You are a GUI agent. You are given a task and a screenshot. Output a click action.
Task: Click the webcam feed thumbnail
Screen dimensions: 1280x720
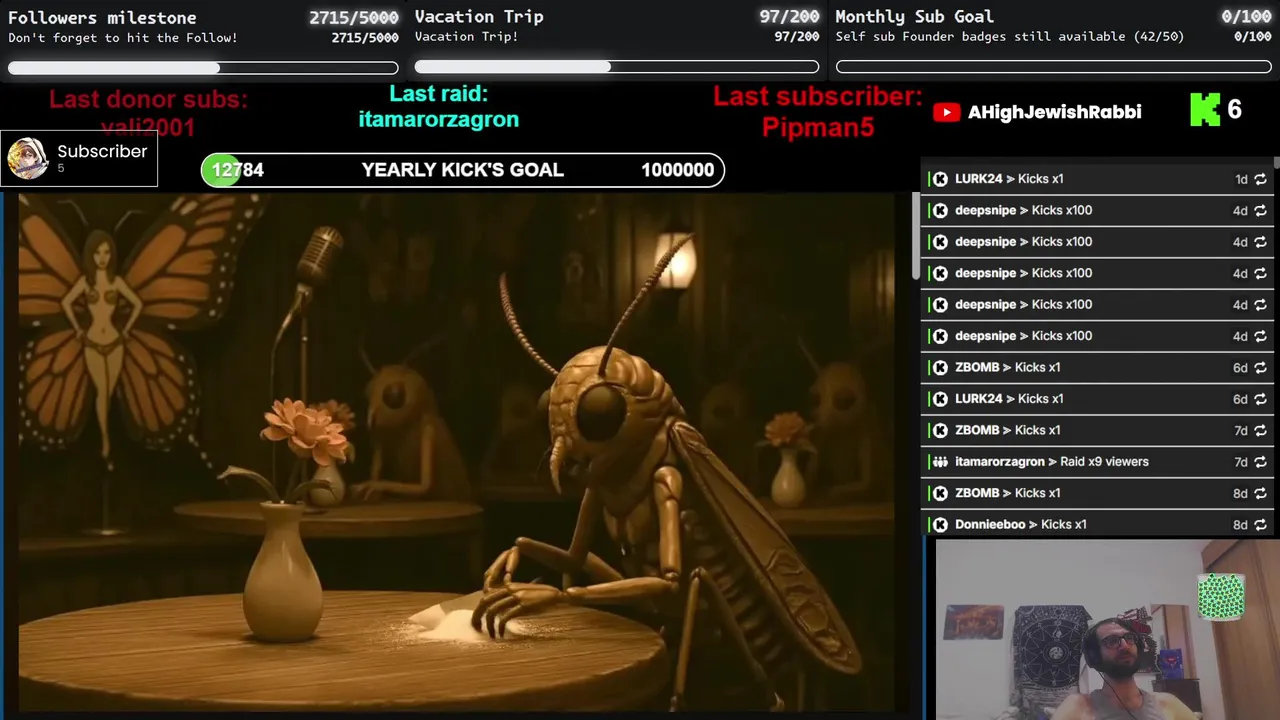point(1107,630)
